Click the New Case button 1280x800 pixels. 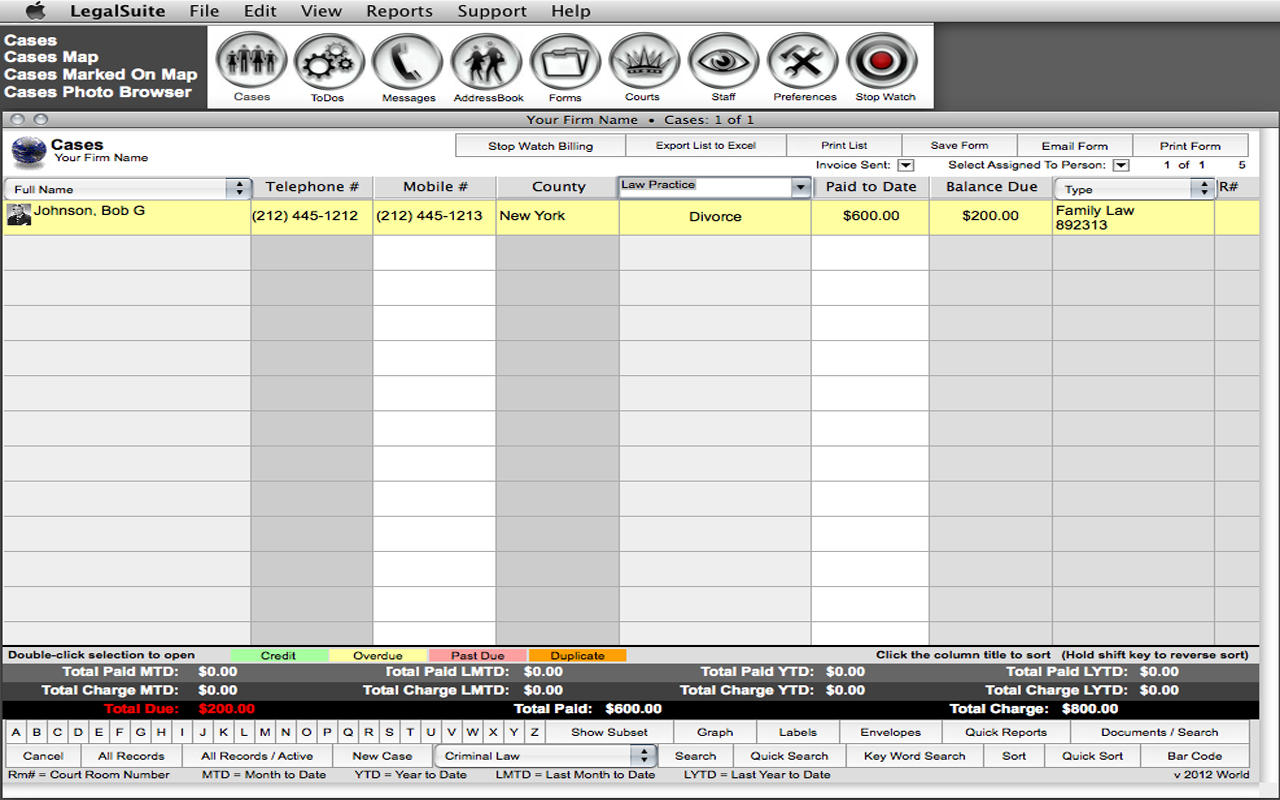(382, 756)
